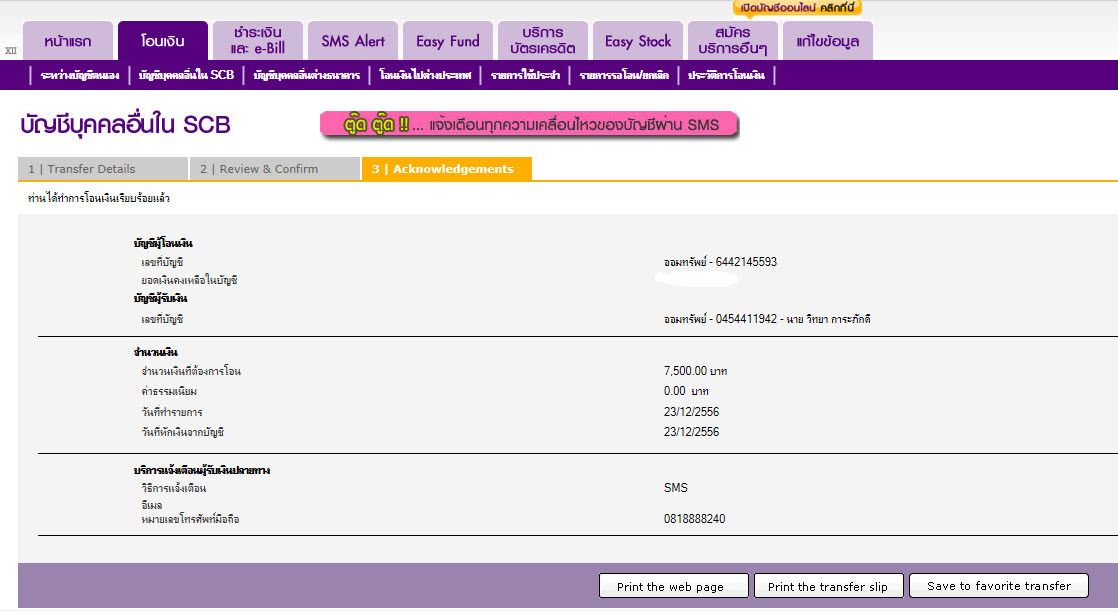Image resolution: width=1118 pixels, height=616 pixels.
Task: Select step 3 Acknowledgements tab
Action: click(x=446, y=169)
